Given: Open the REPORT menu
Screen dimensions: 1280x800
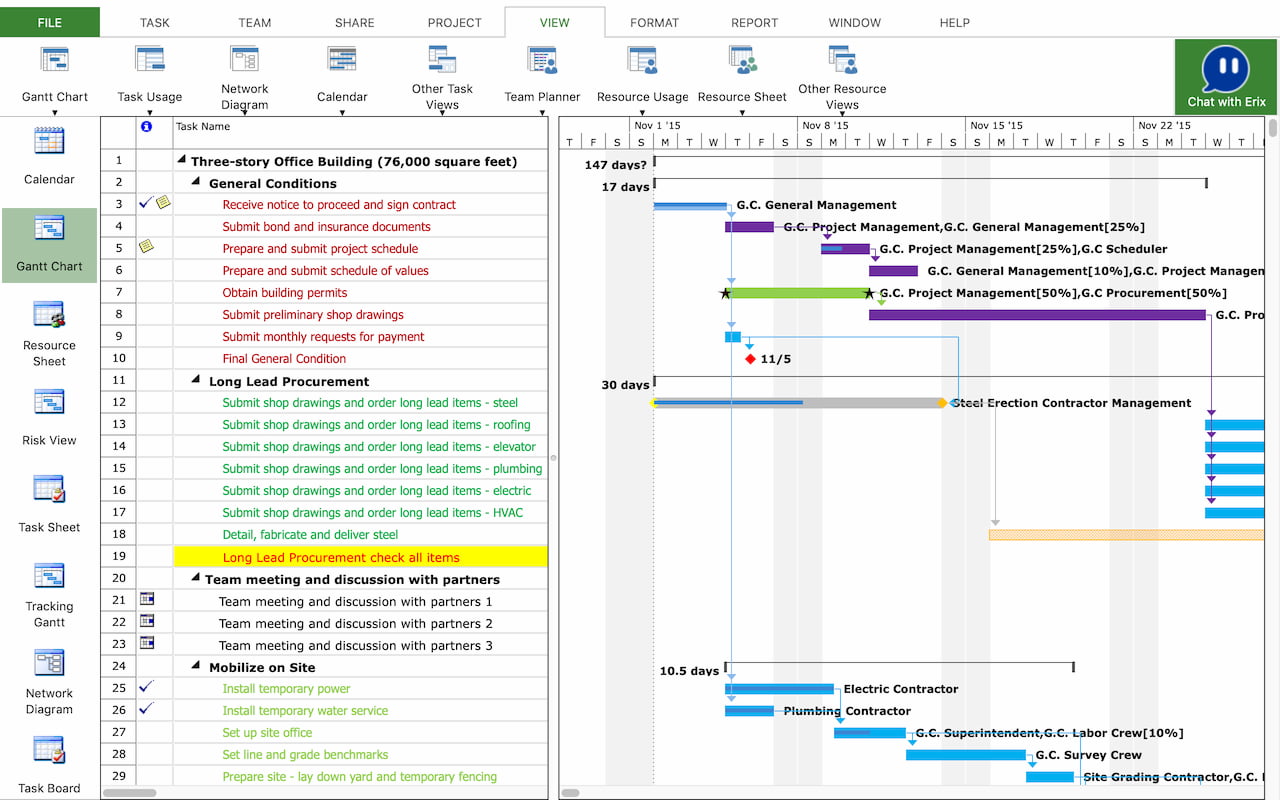Looking at the screenshot, I should [754, 22].
